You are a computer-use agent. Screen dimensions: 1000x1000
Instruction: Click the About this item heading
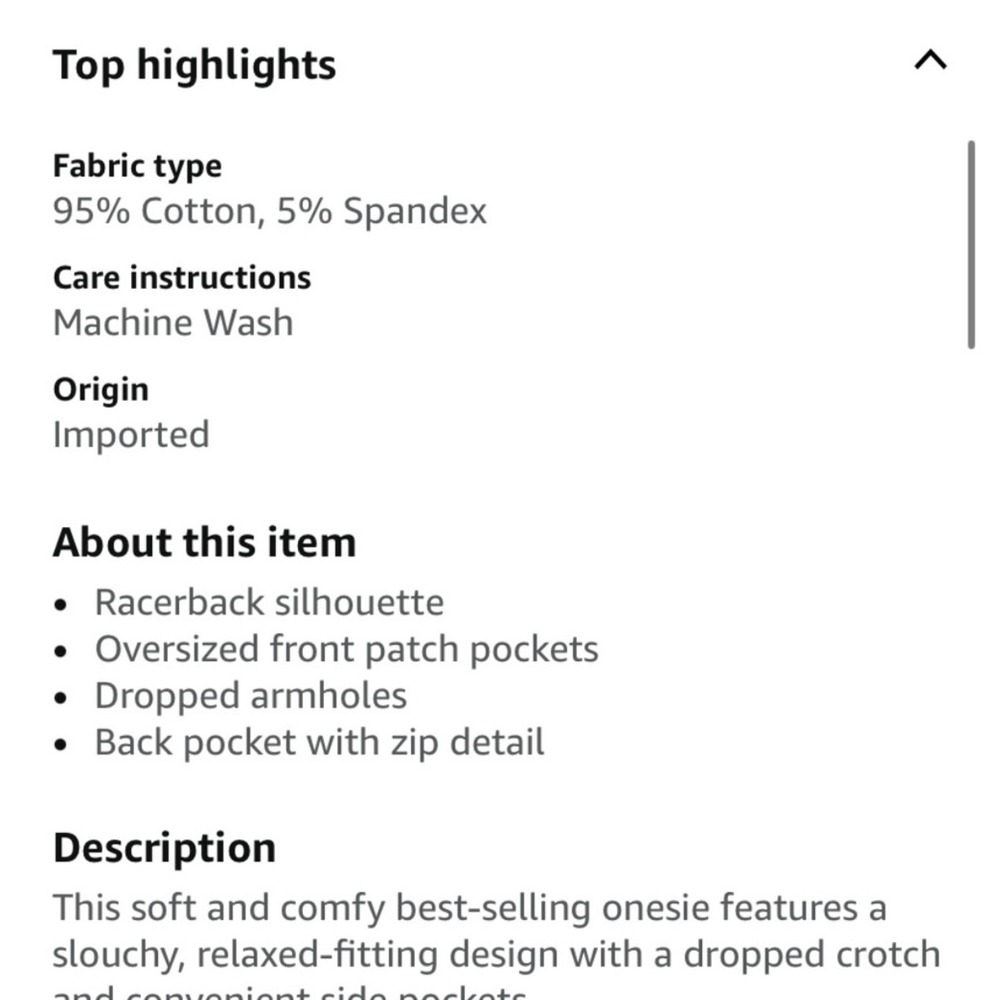[x=204, y=543]
